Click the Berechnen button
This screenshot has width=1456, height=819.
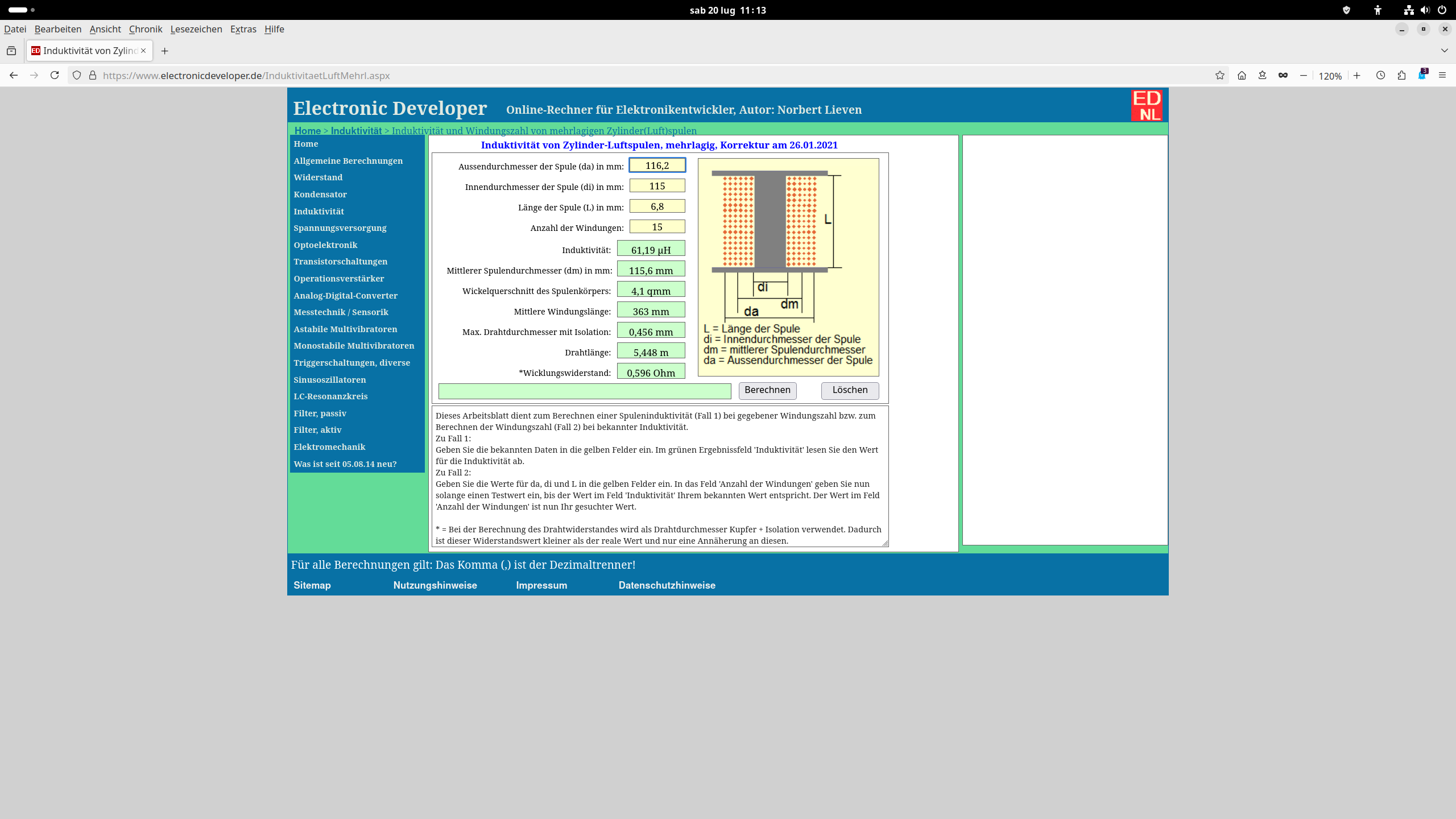pos(767,390)
